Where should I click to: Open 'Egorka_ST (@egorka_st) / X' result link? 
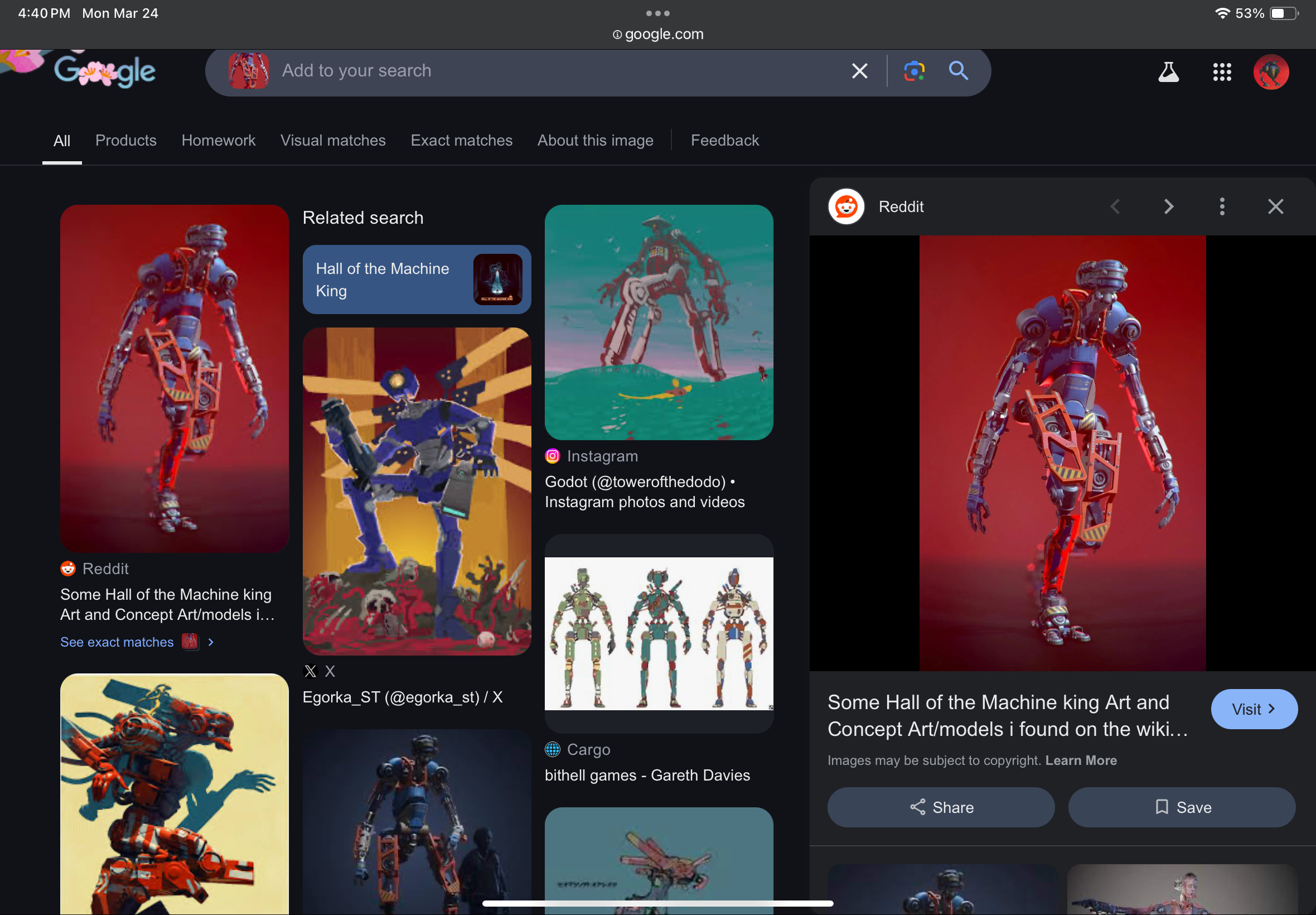tap(402, 697)
